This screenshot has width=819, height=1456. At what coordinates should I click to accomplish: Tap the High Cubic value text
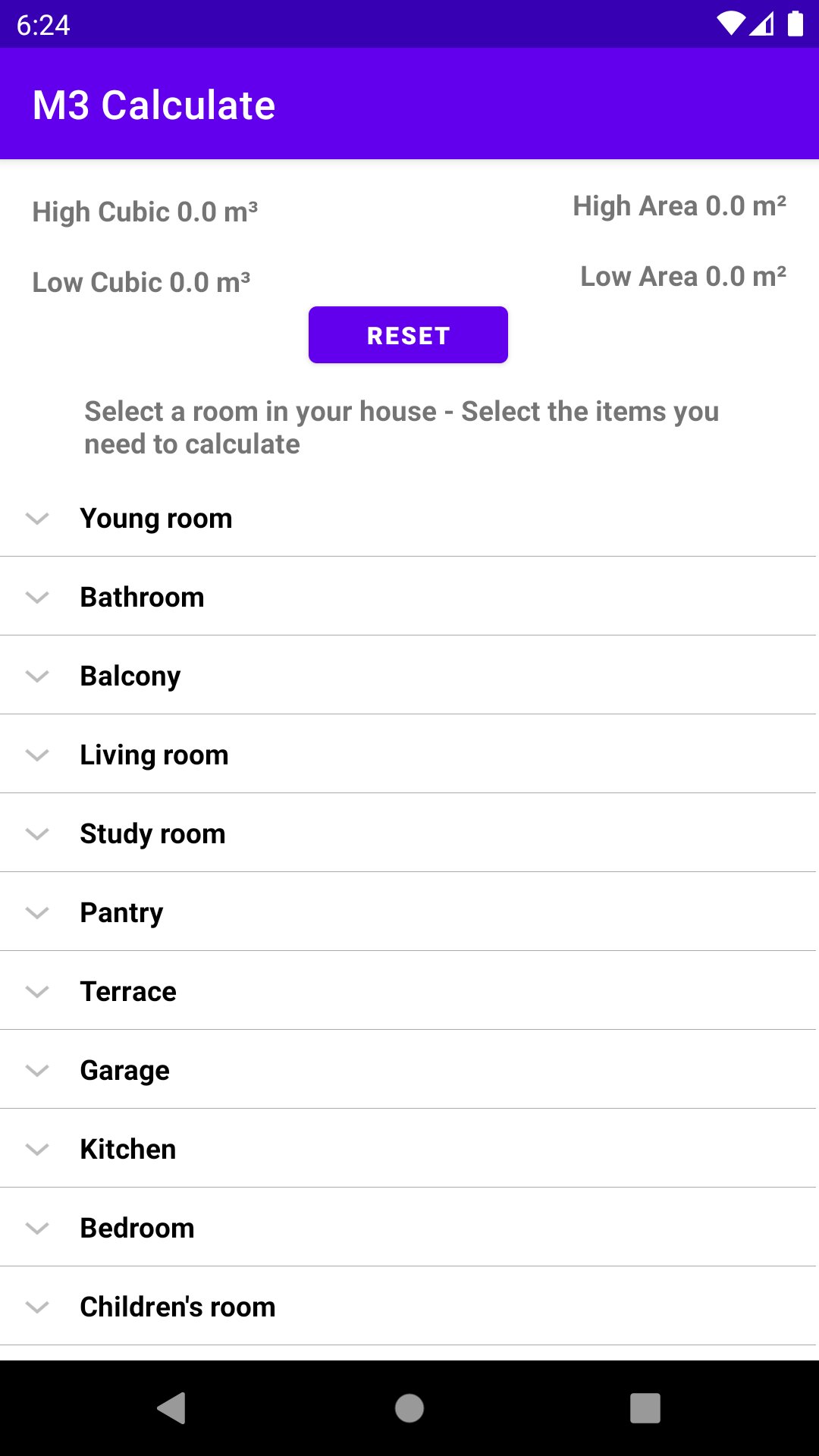coord(145,212)
